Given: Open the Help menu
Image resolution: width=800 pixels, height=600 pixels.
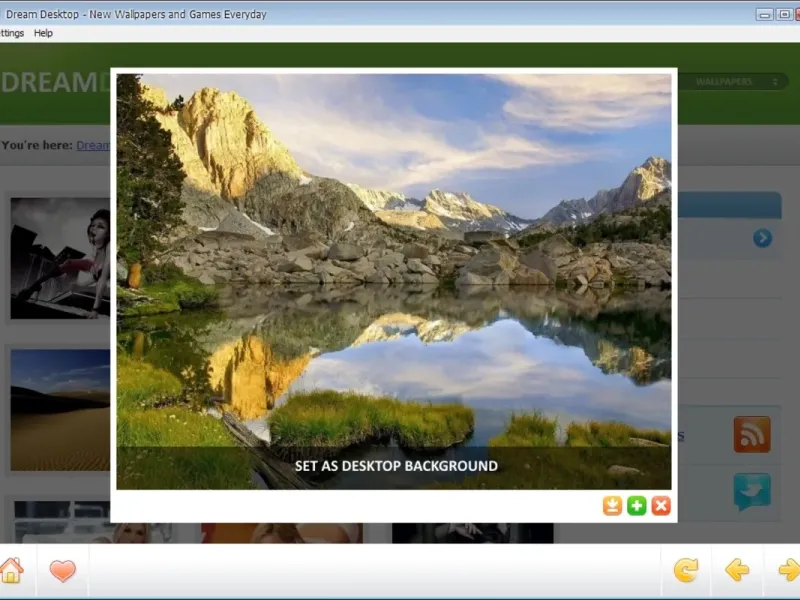Looking at the screenshot, I should pyautogui.click(x=43, y=33).
